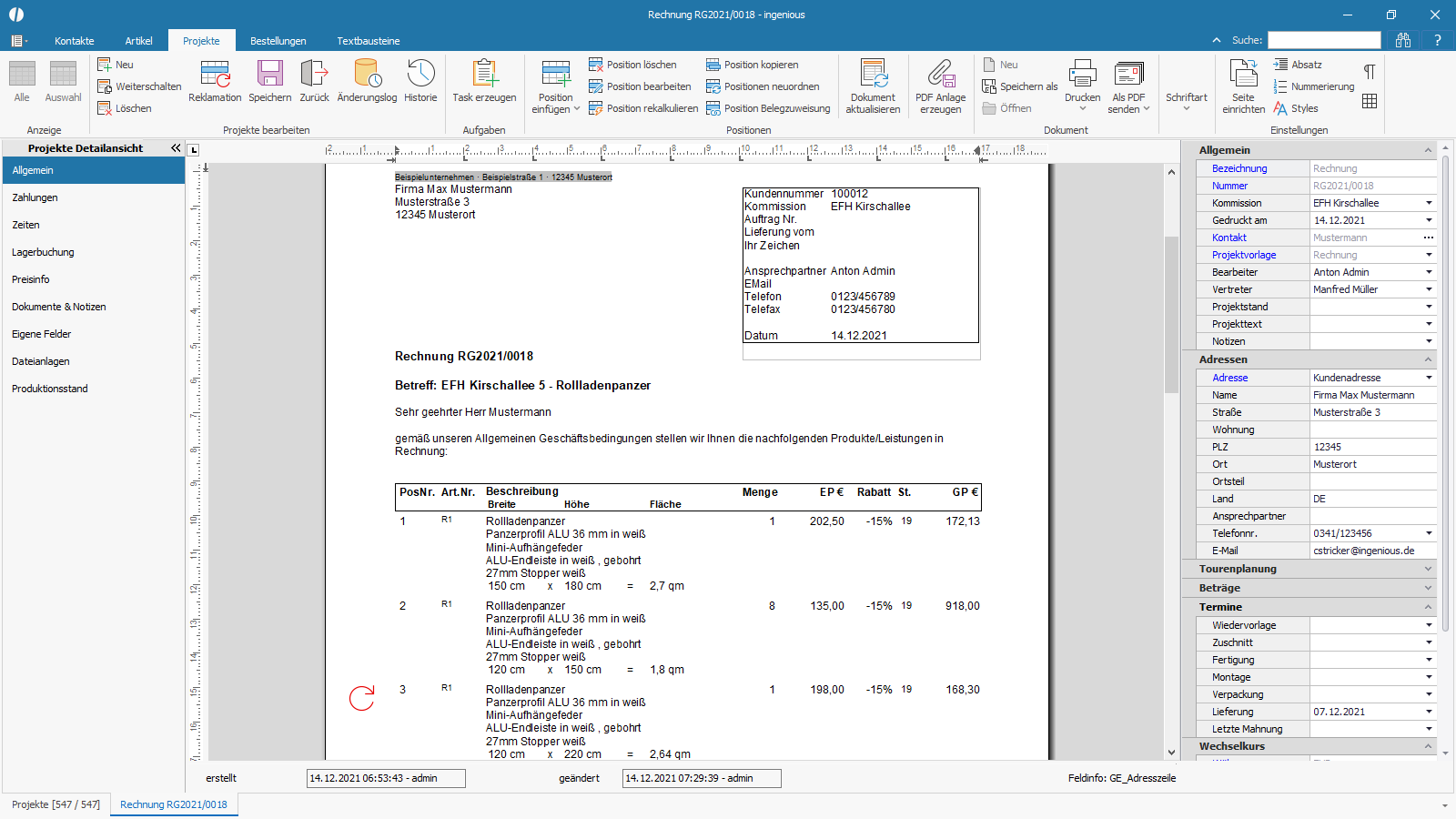The width and height of the screenshot is (1456, 819).
Task: Open the Historie clock icon
Action: click(x=420, y=80)
